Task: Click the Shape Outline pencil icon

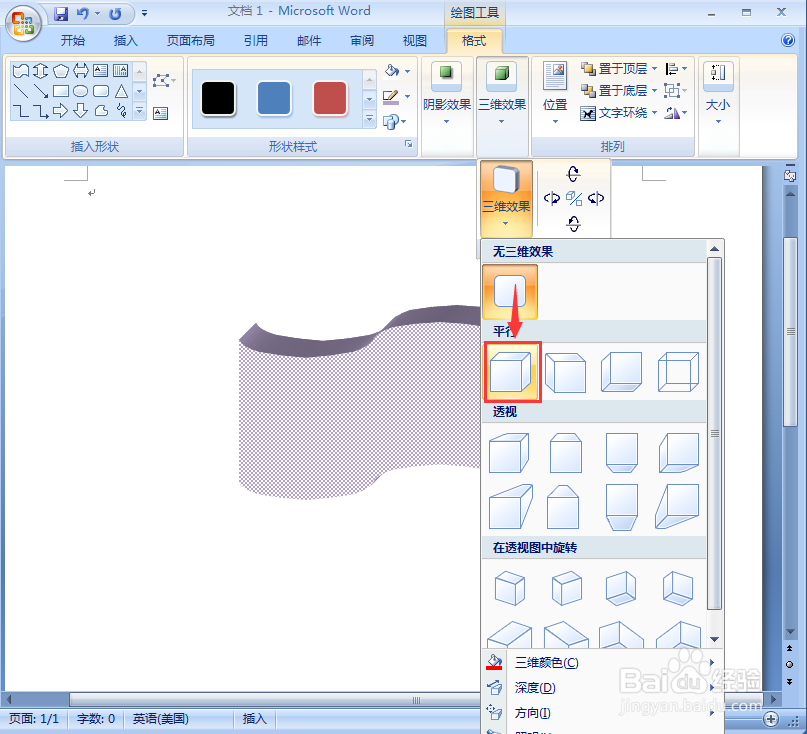Action: (x=391, y=96)
